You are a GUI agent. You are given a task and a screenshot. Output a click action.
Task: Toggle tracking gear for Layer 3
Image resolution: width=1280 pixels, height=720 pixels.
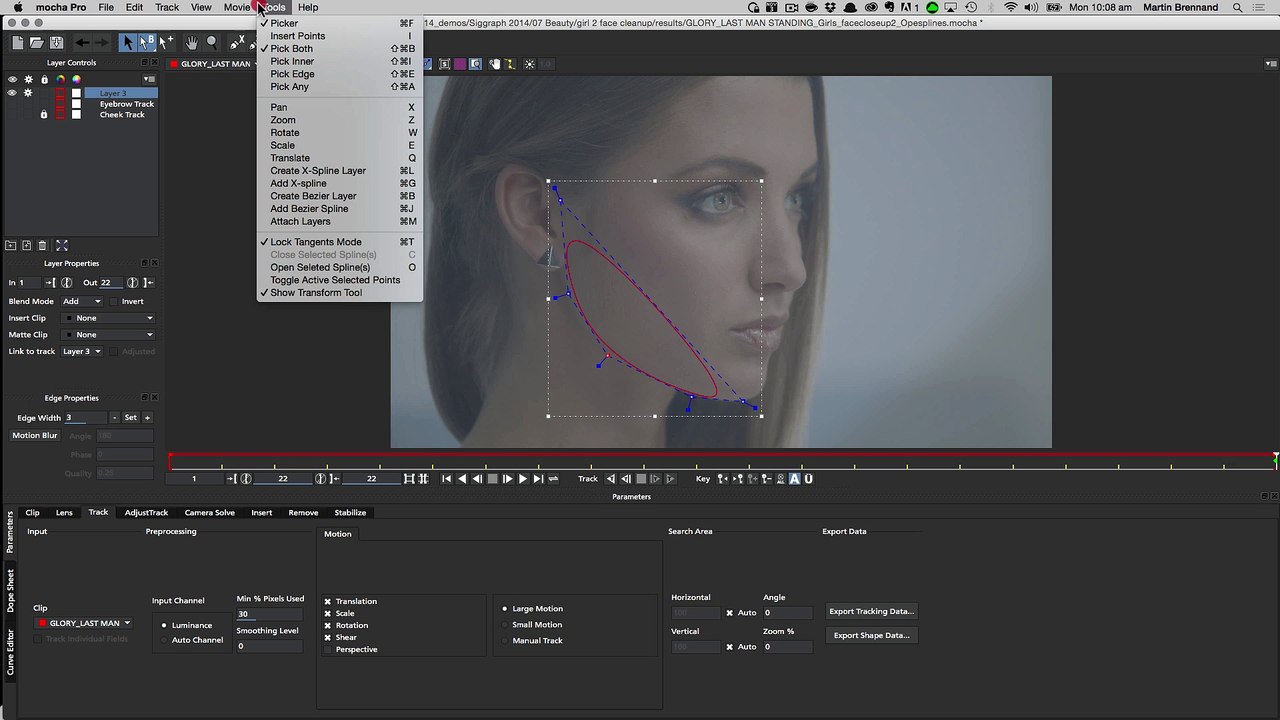[x=28, y=93]
